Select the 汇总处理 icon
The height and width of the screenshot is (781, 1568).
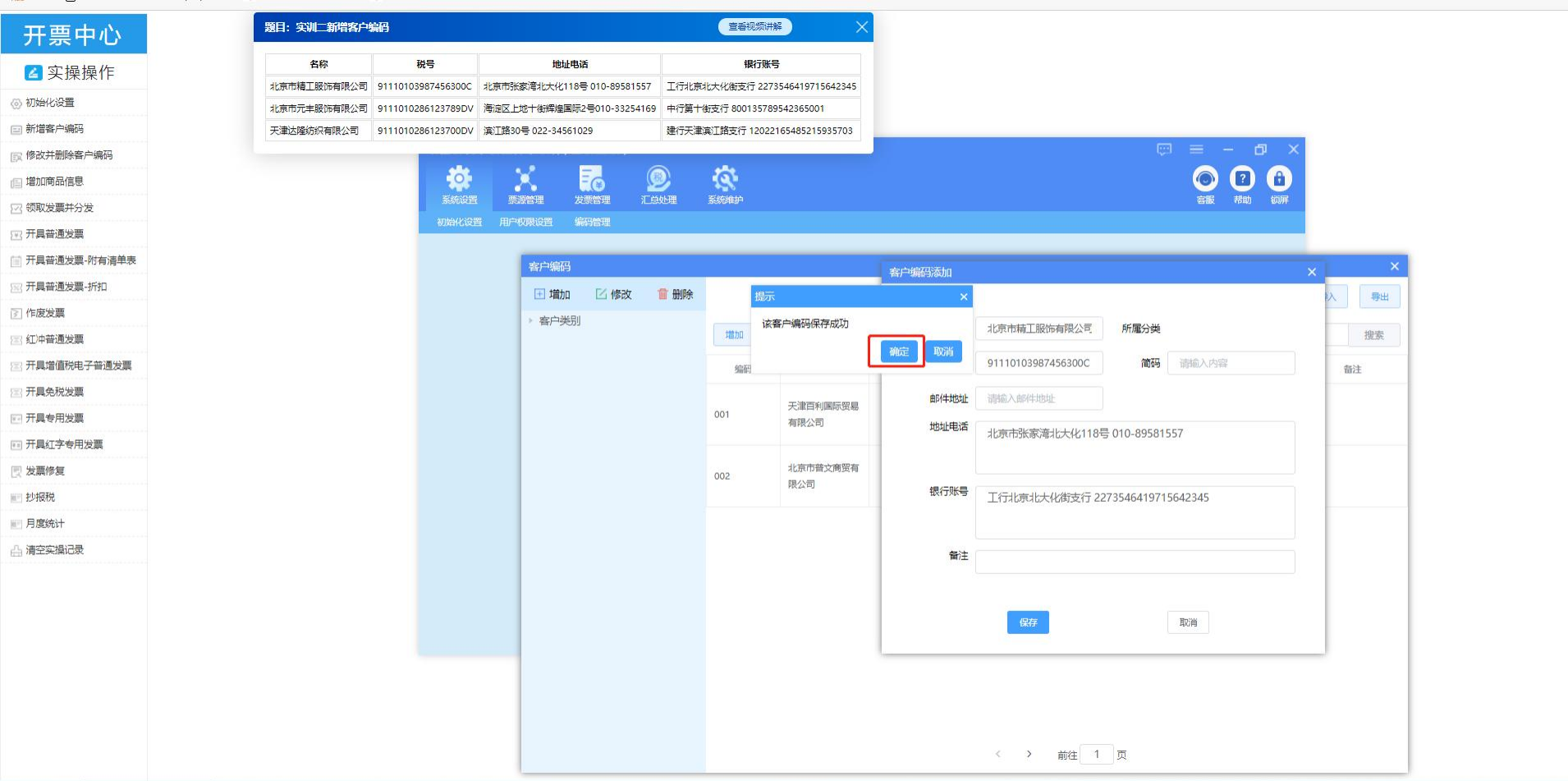tap(658, 179)
